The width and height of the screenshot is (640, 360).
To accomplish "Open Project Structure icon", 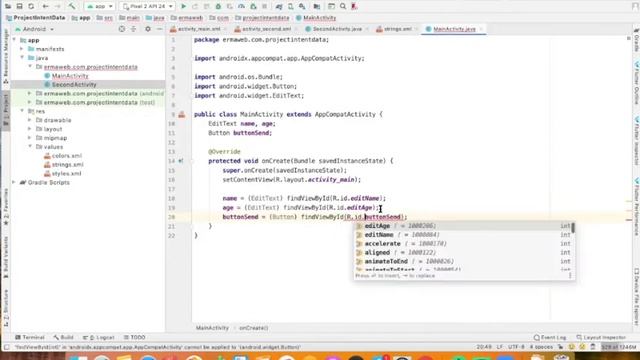I will pyautogui.click(x=317, y=6).
